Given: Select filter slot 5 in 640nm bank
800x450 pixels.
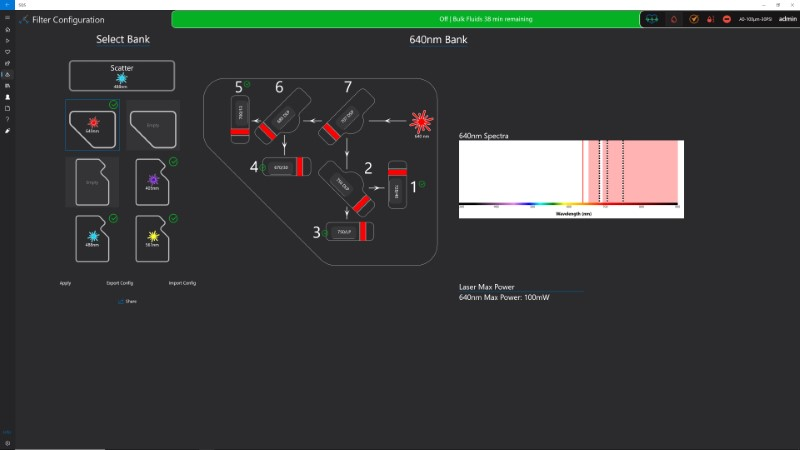Looking at the screenshot, I should (240, 119).
